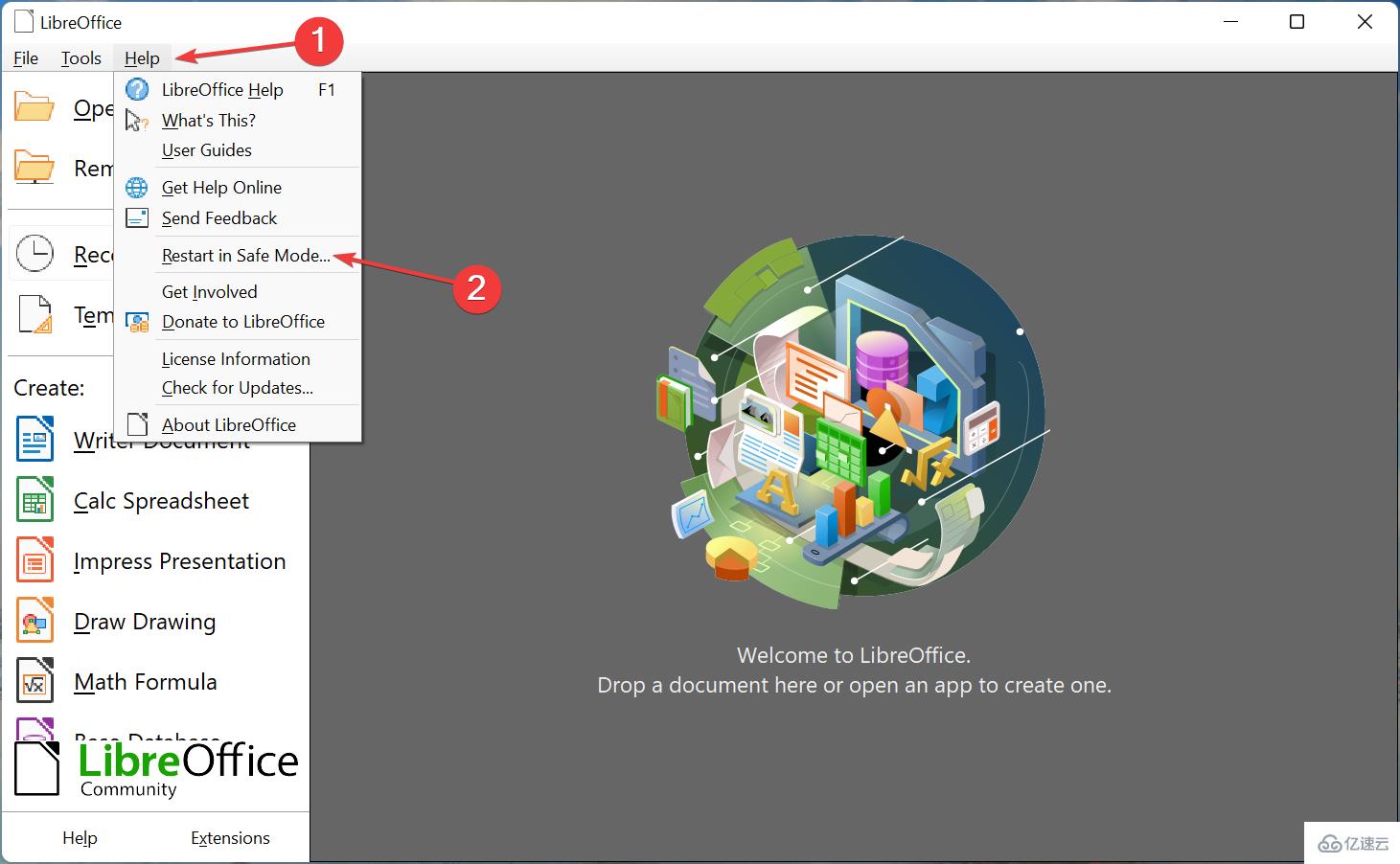
Task: Click the Help button at bottom
Action: pos(80,838)
